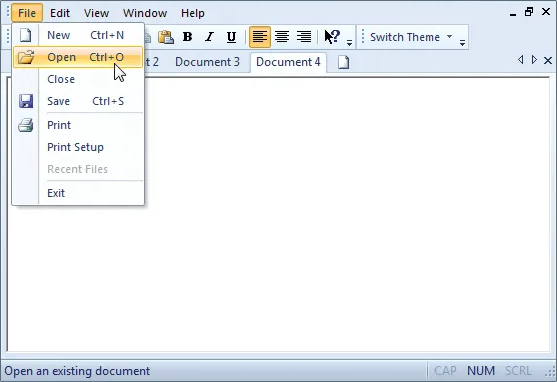Expand the theme toolbar options arrow

coord(462,43)
